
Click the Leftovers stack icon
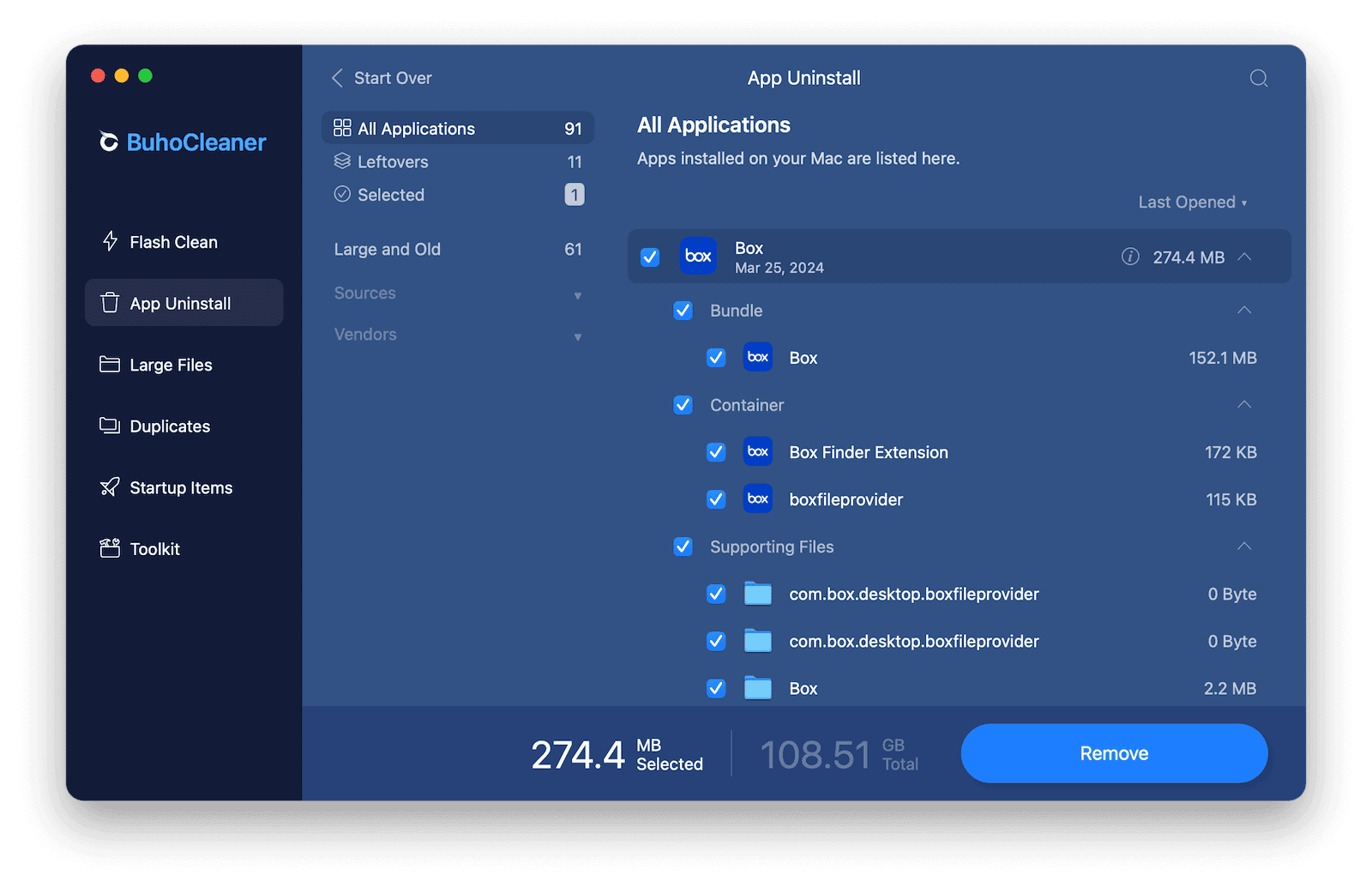(342, 161)
